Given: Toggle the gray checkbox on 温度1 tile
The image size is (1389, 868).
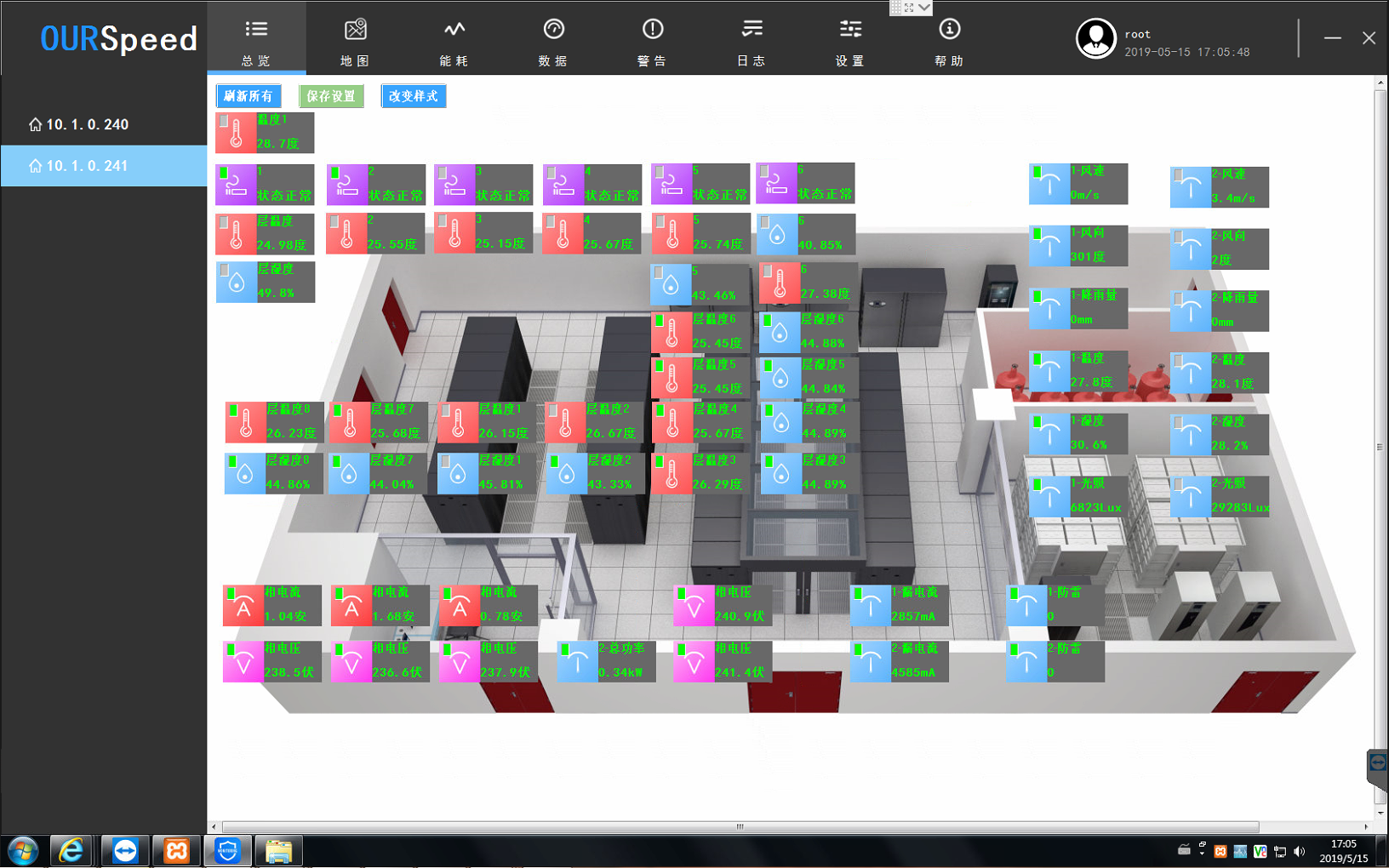Looking at the screenshot, I should (x=225, y=122).
